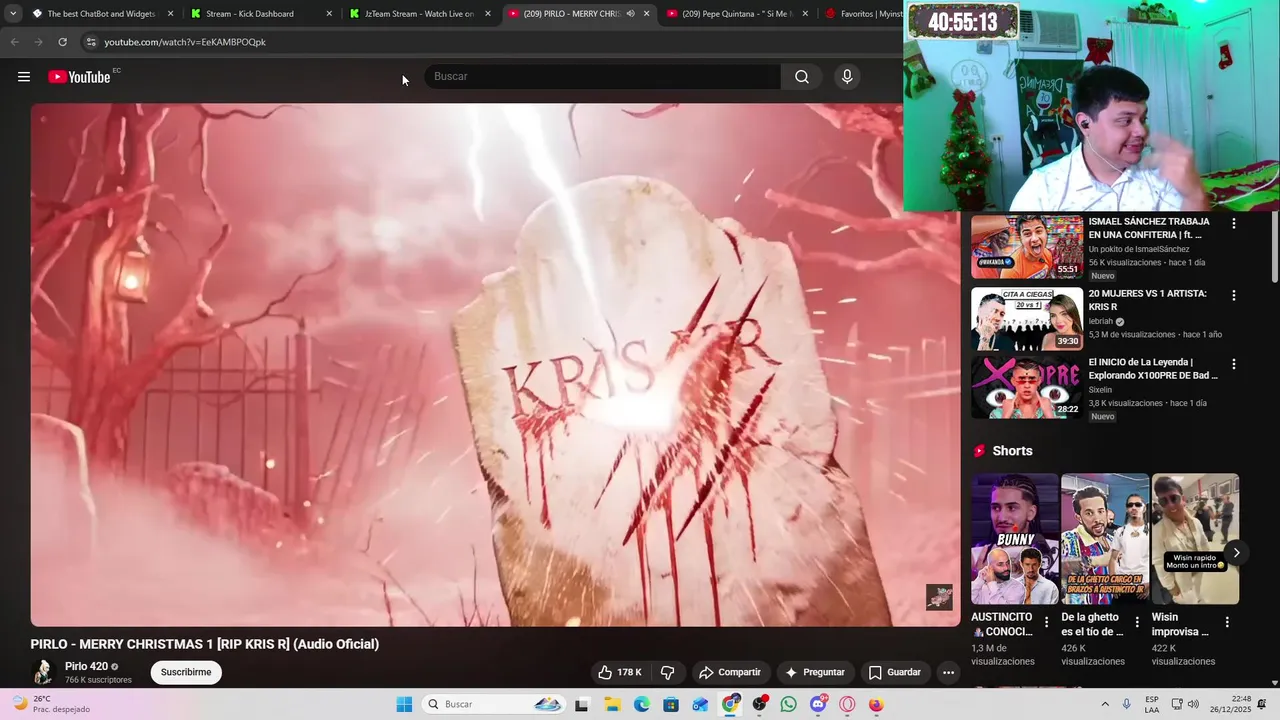1280x720 pixels.
Task: Switch to the Pepe Quintana YouTube tab
Action: click(737, 14)
